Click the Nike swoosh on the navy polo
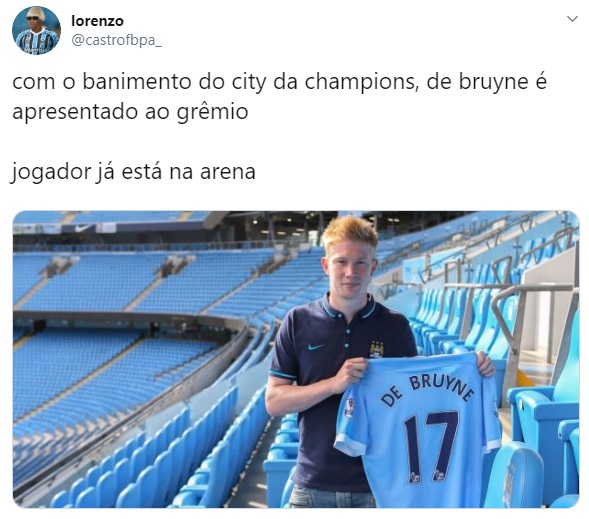This screenshot has height=519, width=589. 316,347
